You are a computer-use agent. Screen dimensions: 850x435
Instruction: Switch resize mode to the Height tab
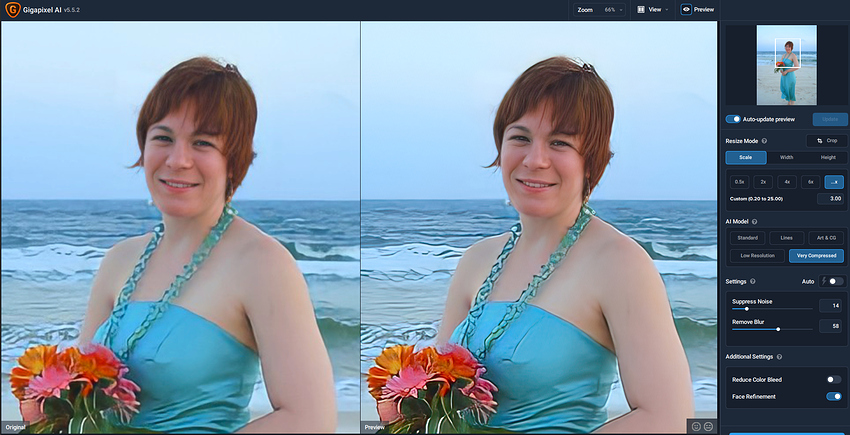point(828,157)
